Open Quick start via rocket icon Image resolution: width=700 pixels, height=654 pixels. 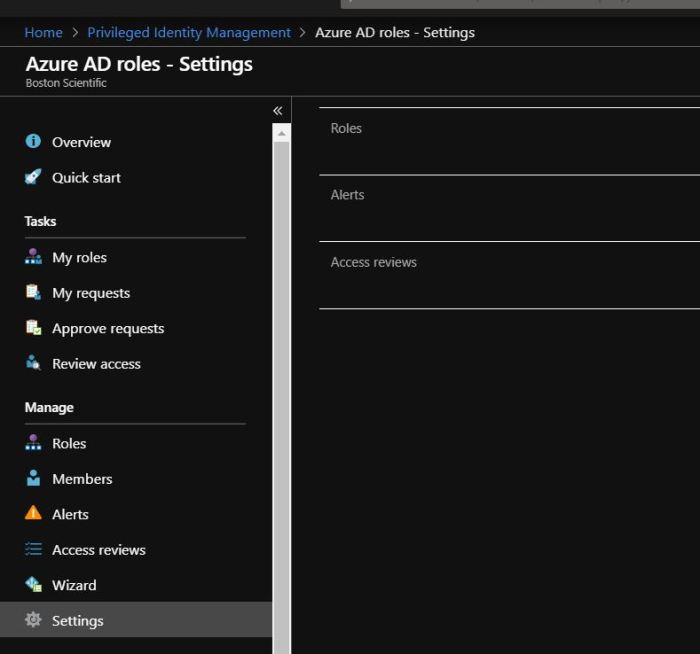point(33,177)
